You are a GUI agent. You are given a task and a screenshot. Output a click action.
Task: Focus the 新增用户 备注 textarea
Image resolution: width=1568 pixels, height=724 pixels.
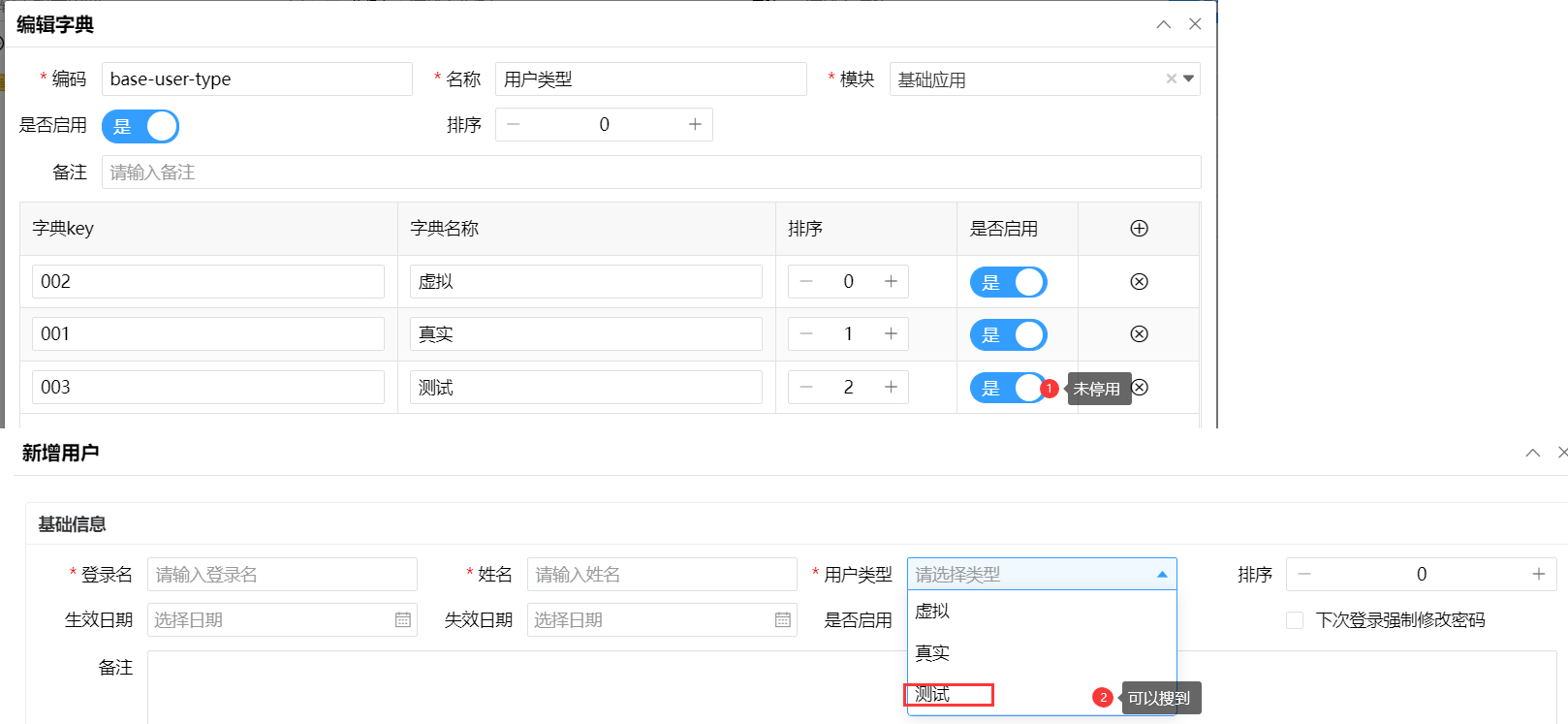[852, 687]
